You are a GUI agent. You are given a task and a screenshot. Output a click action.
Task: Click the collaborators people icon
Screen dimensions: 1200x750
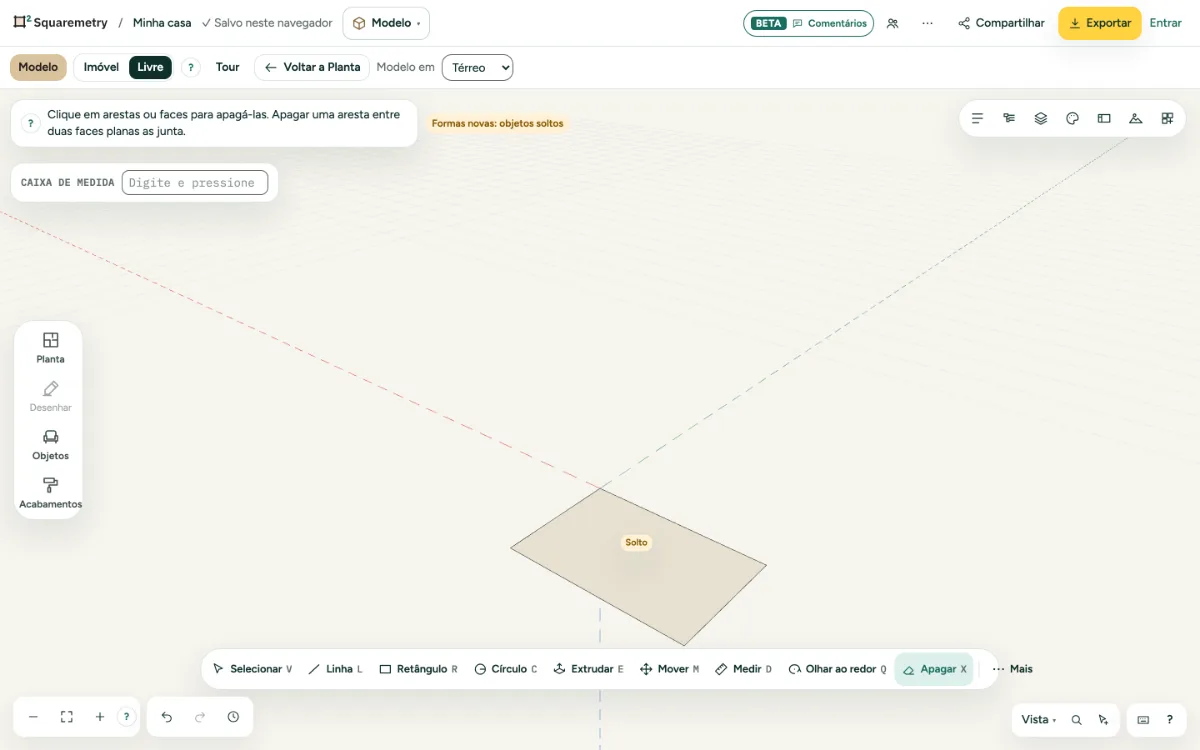893,23
